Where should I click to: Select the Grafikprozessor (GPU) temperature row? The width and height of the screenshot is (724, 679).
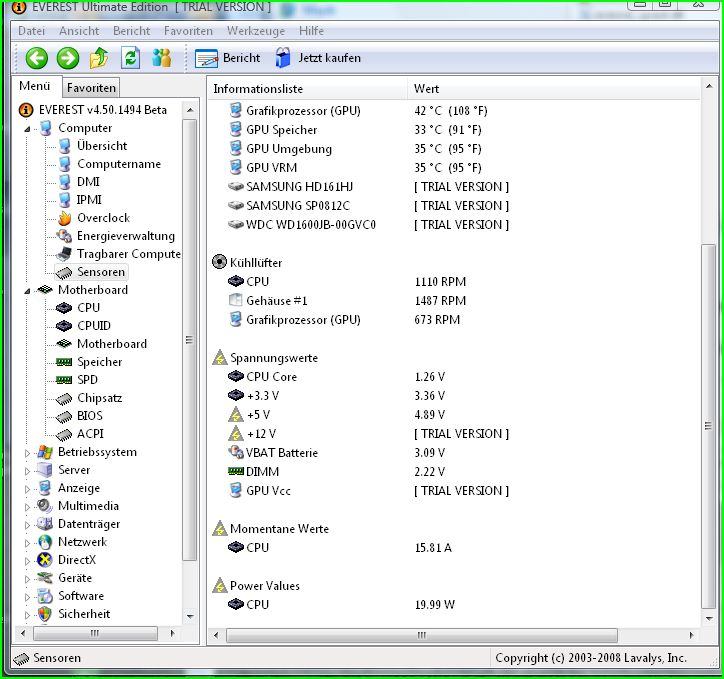(x=358, y=111)
